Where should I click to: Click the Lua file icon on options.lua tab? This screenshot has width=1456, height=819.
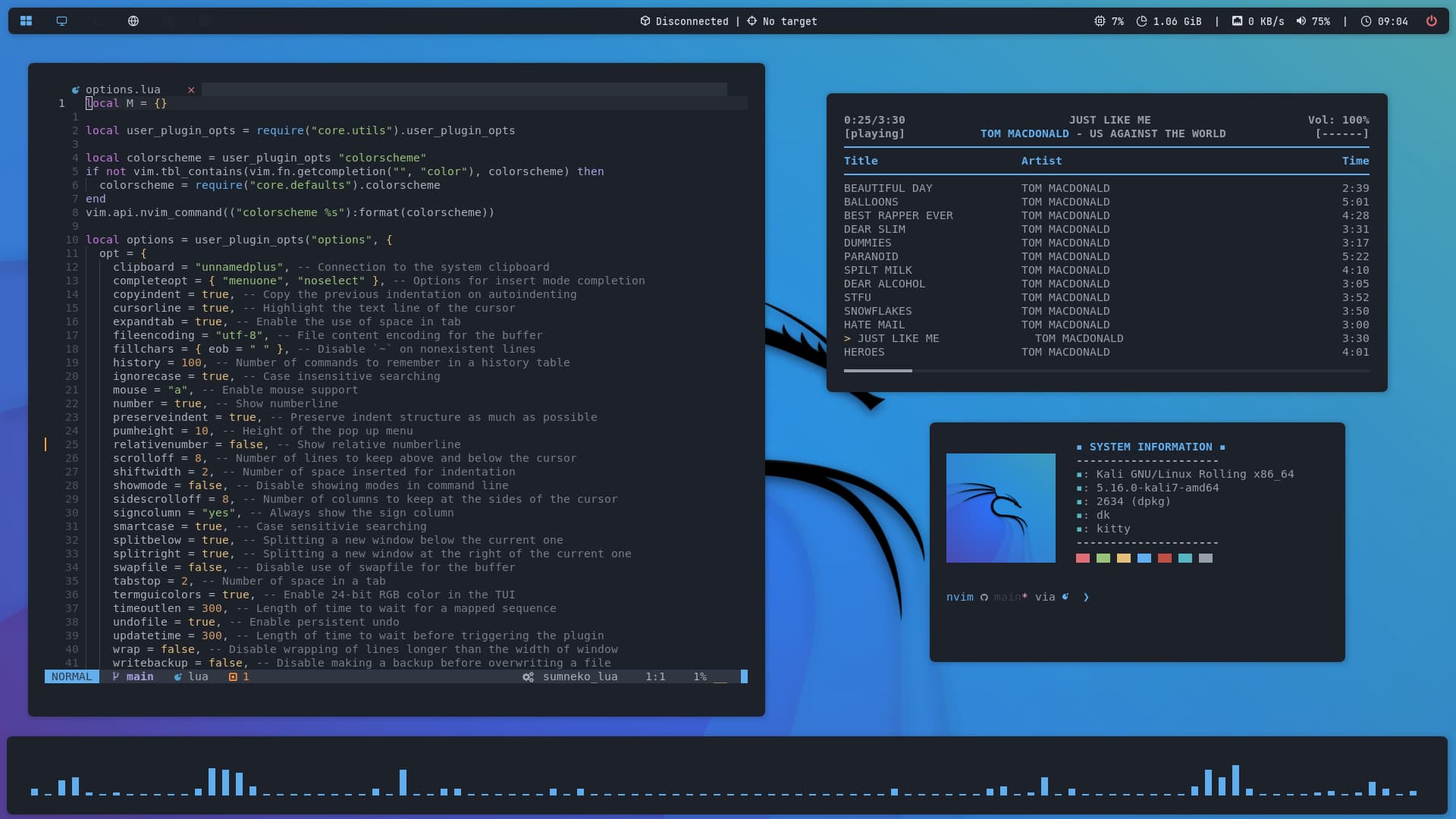coord(75,89)
